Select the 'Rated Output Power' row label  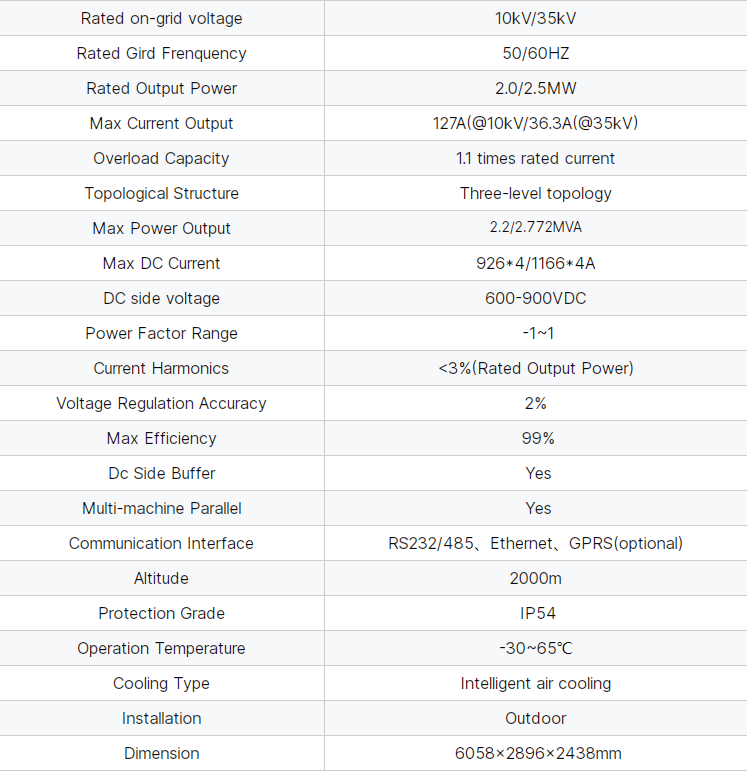(x=161, y=88)
